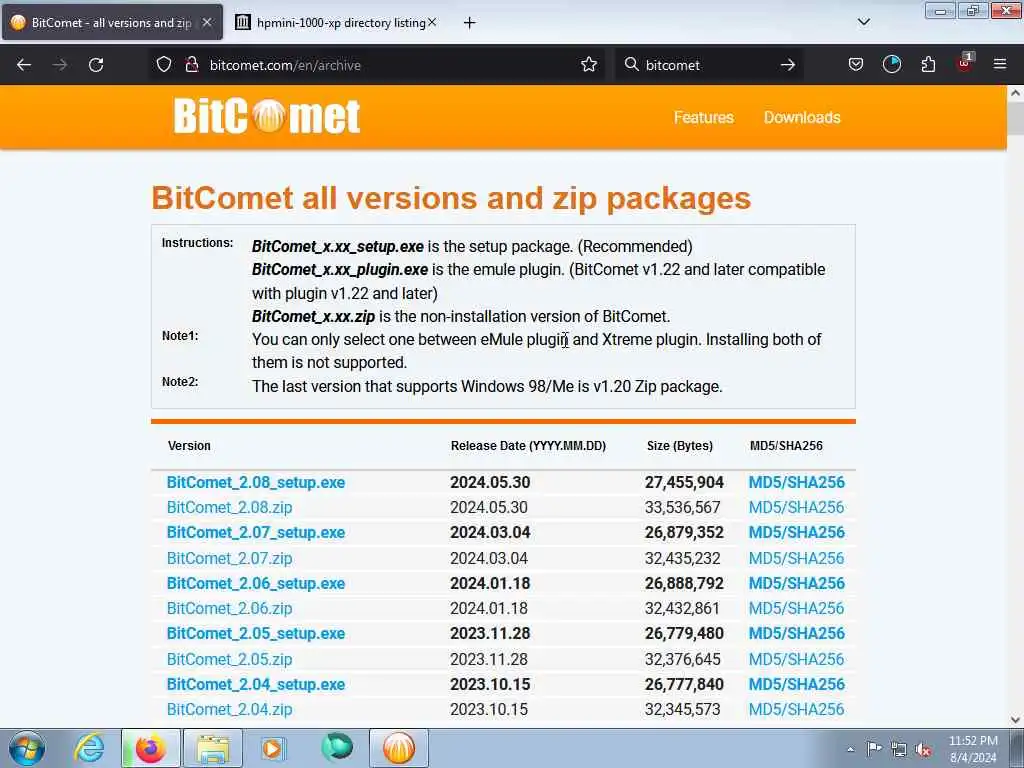
Task: Open the Features menu item
Action: click(x=703, y=118)
